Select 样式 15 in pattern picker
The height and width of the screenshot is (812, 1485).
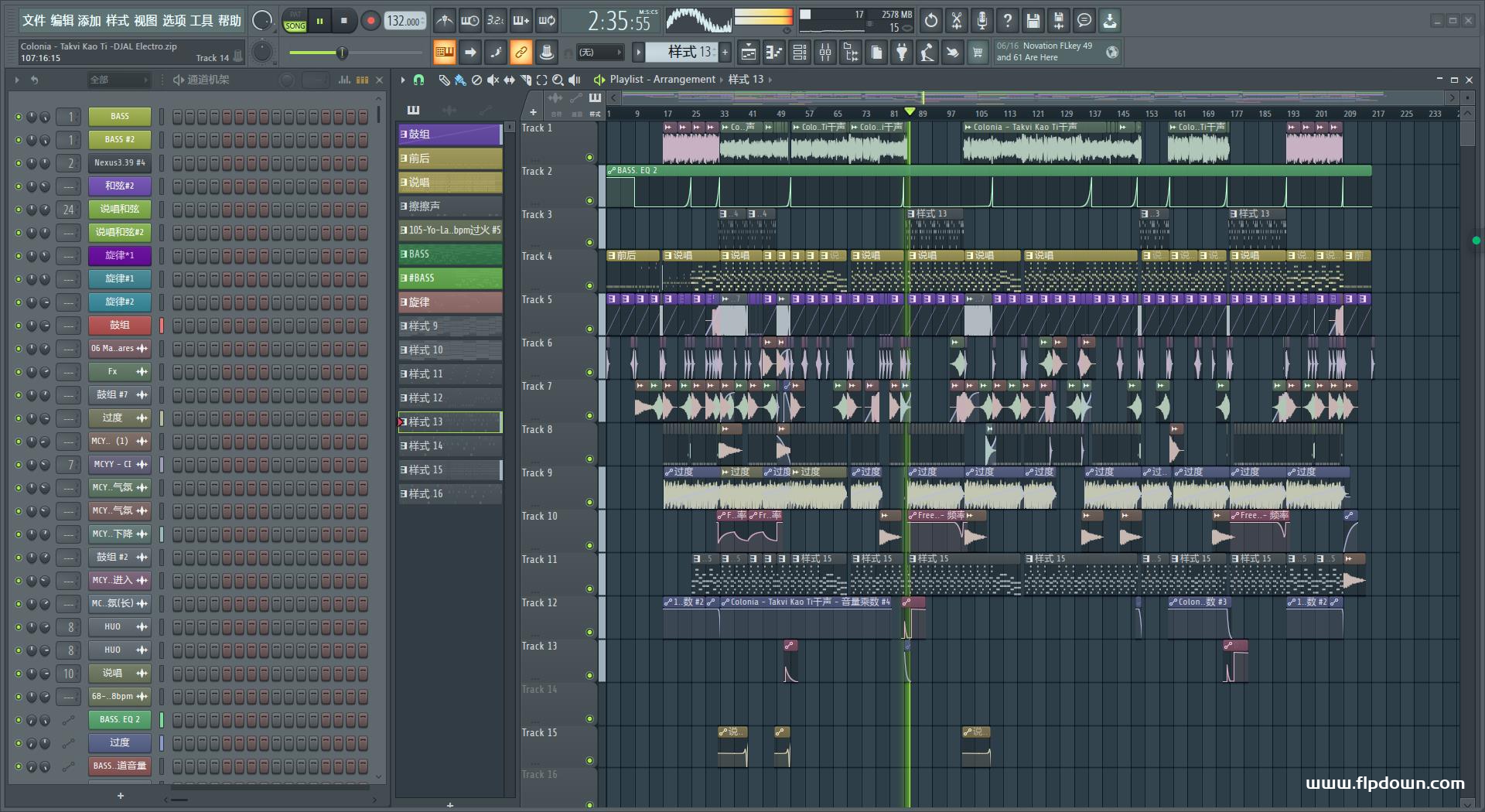pyautogui.click(x=449, y=470)
